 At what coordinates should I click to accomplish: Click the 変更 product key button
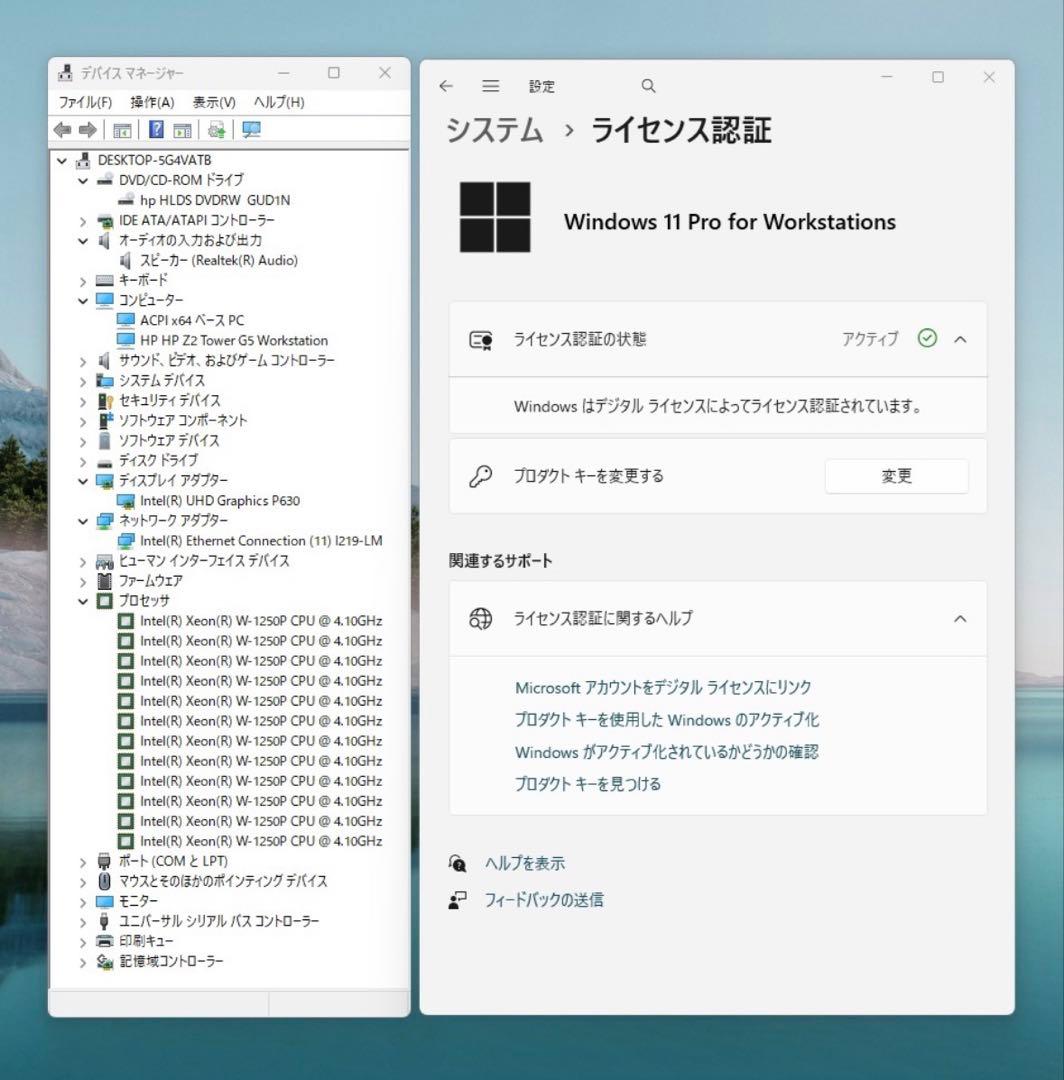pyautogui.click(x=896, y=476)
